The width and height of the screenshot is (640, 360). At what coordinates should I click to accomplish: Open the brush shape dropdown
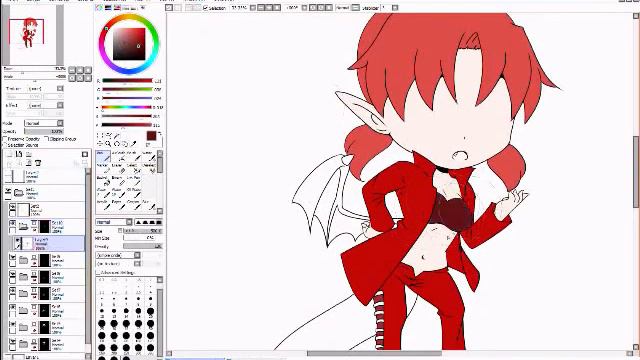pos(118,255)
